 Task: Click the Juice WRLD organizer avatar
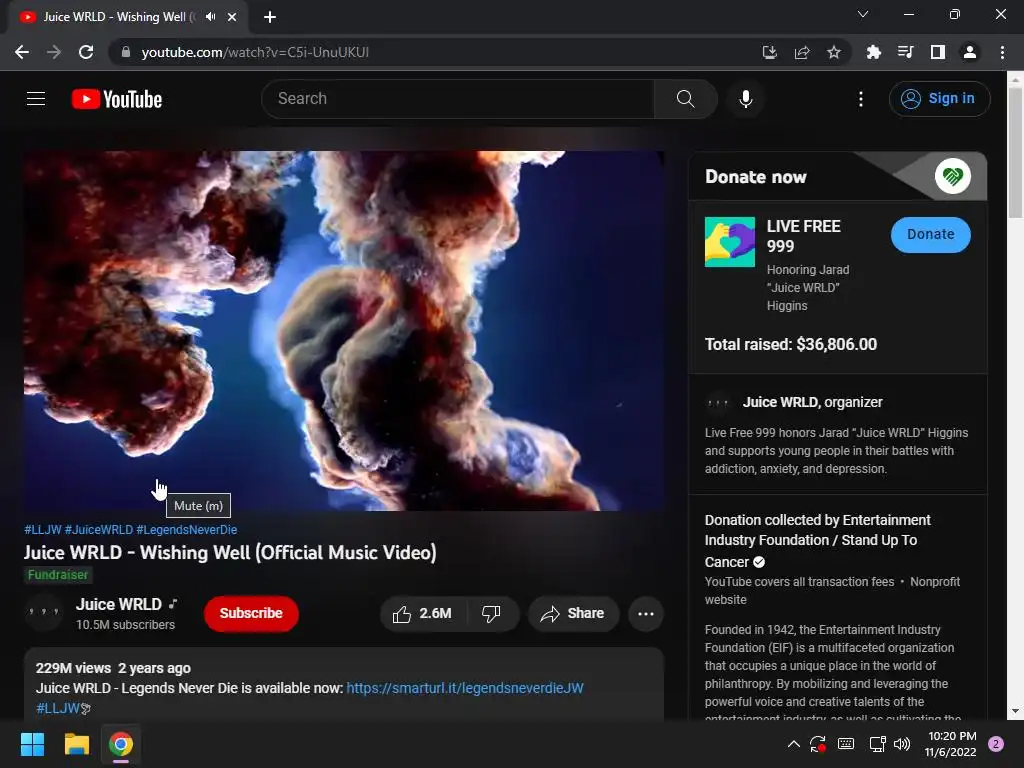pyautogui.click(x=718, y=402)
